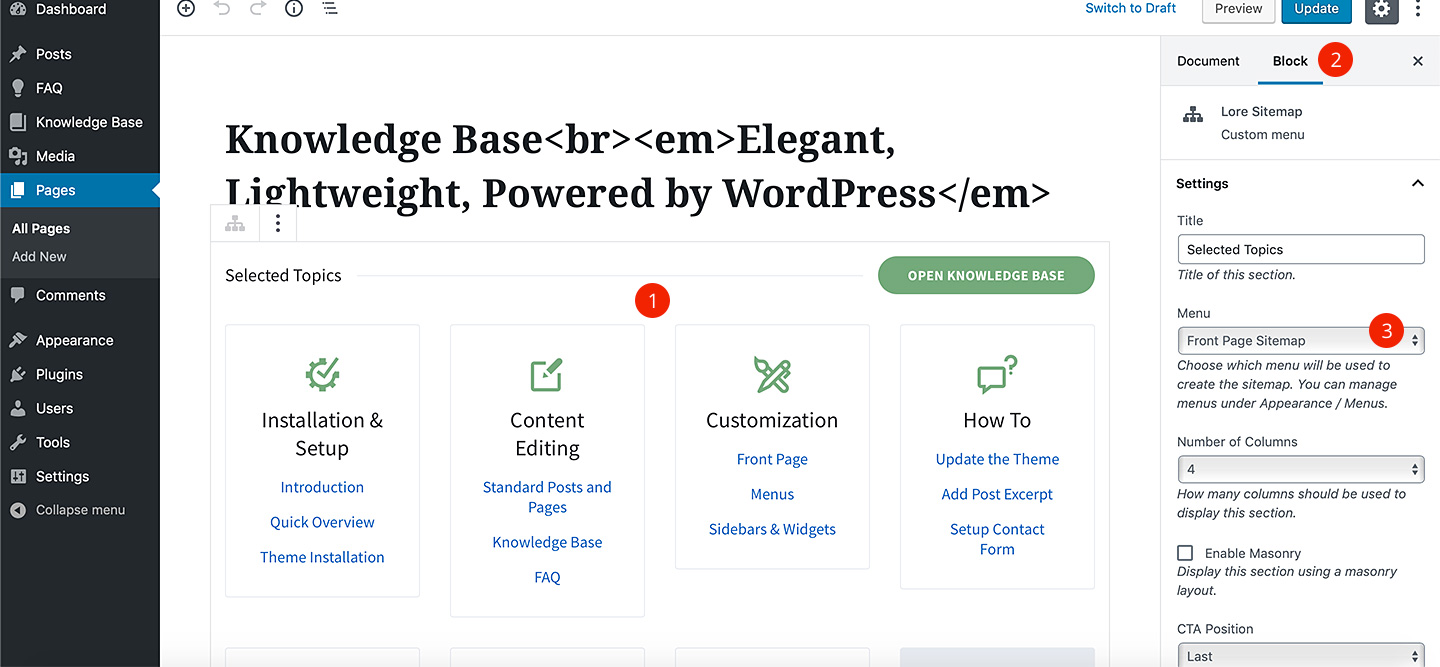Click Dashboard icon in admin menu

(x=18, y=9)
